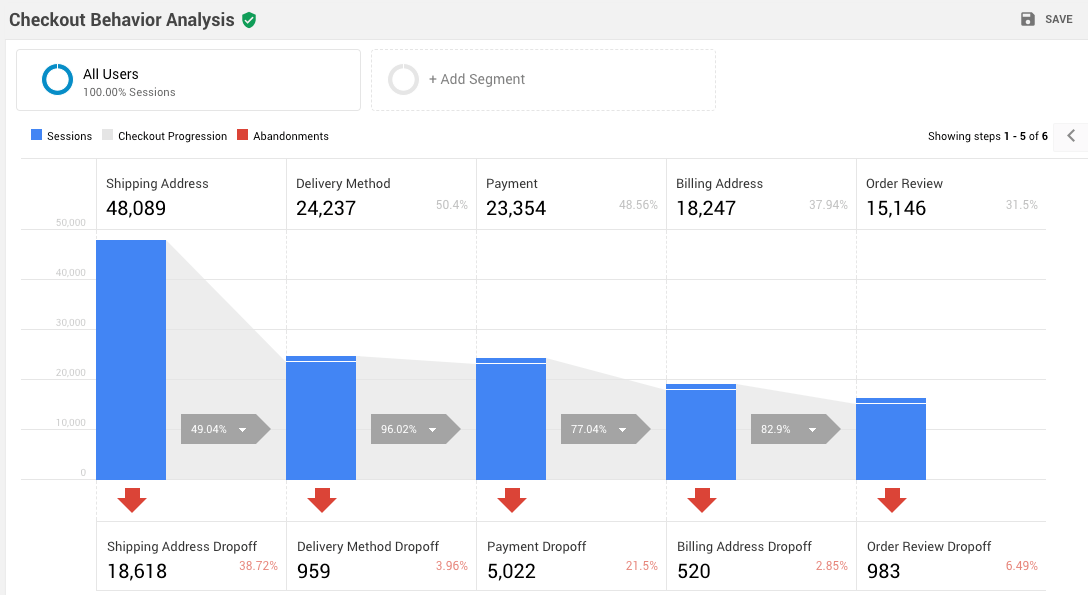1088x595 pixels.
Task: Click red abandonment arrow under Order Review
Action: coord(892,500)
